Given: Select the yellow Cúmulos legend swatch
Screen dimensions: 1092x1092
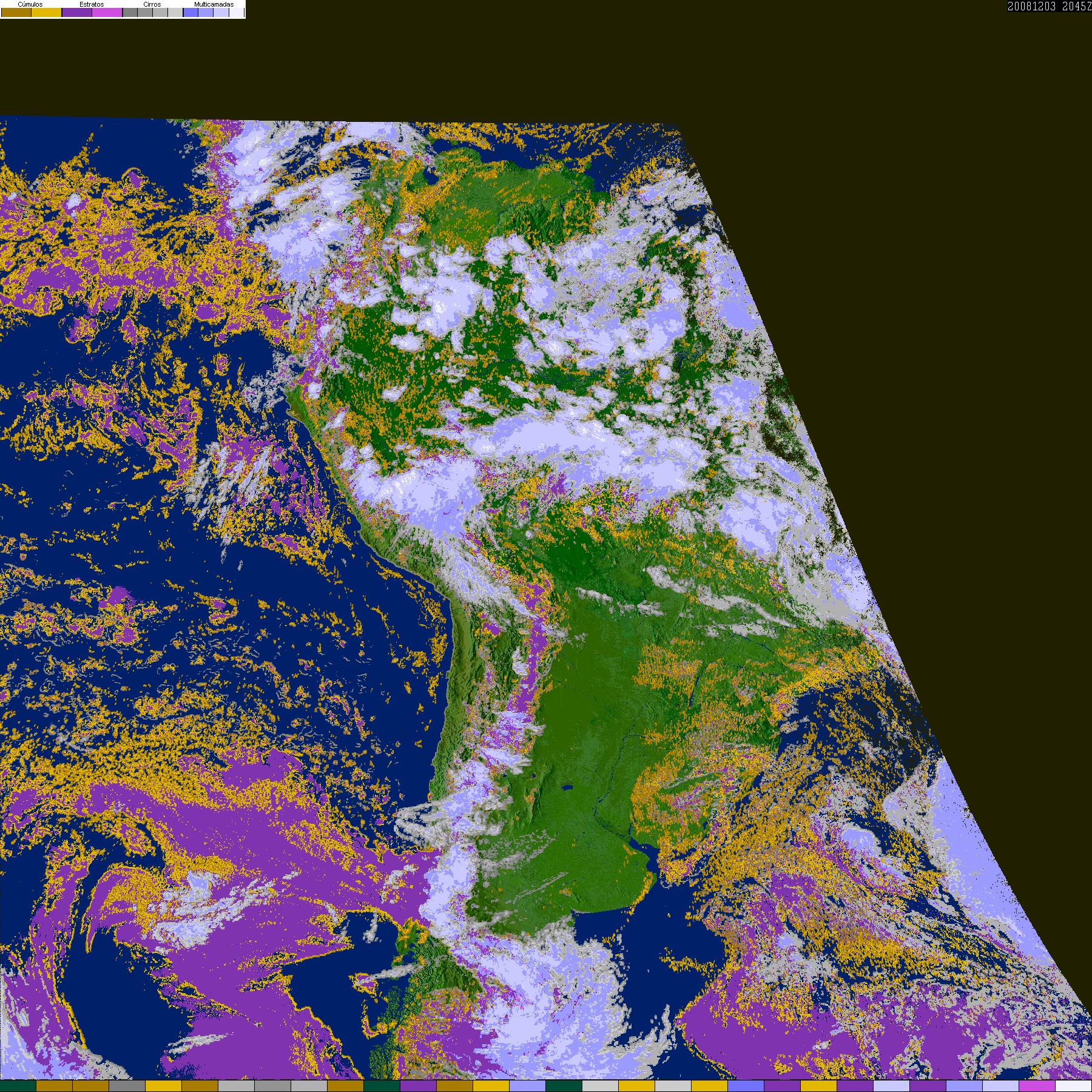Looking at the screenshot, I should tap(47, 13).
